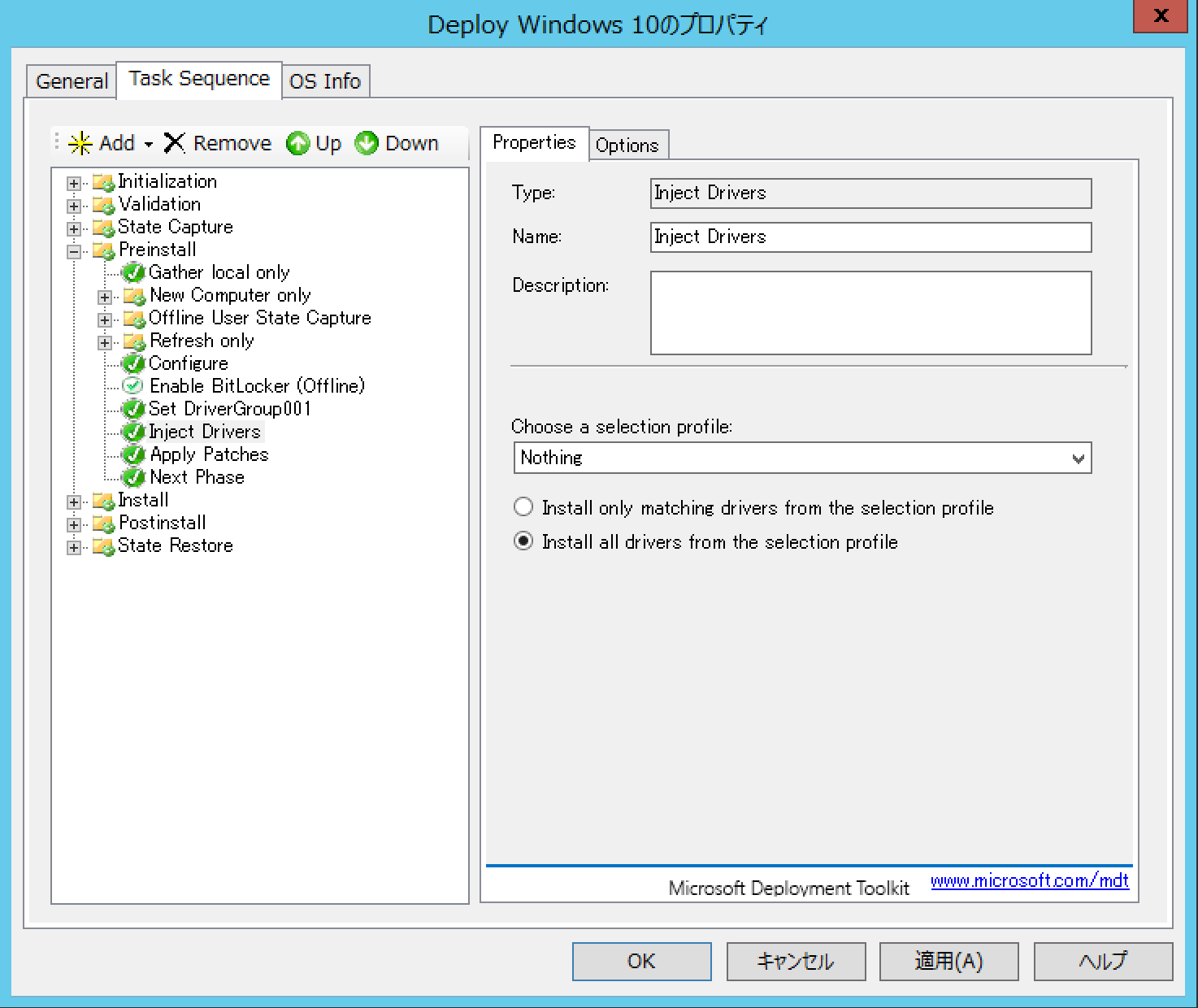The width and height of the screenshot is (1198, 1008).
Task: Collapse the Preinstall group
Action: [x=74, y=251]
